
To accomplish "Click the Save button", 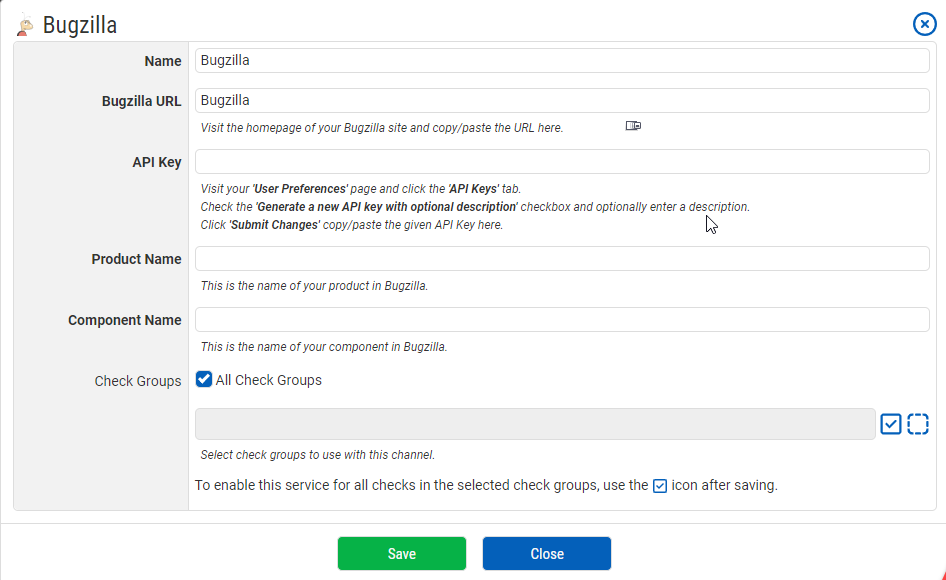I will tap(401, 554).
